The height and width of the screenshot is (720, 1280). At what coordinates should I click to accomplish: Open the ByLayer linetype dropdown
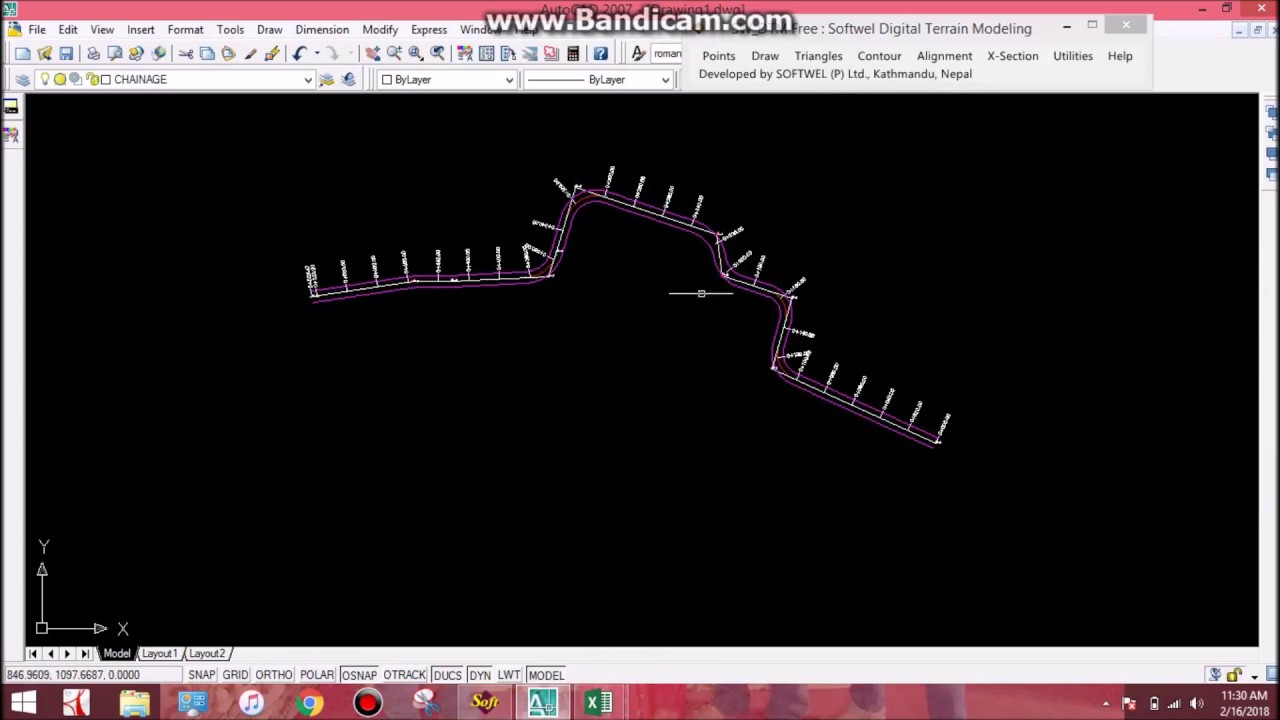tap(665, 80)
